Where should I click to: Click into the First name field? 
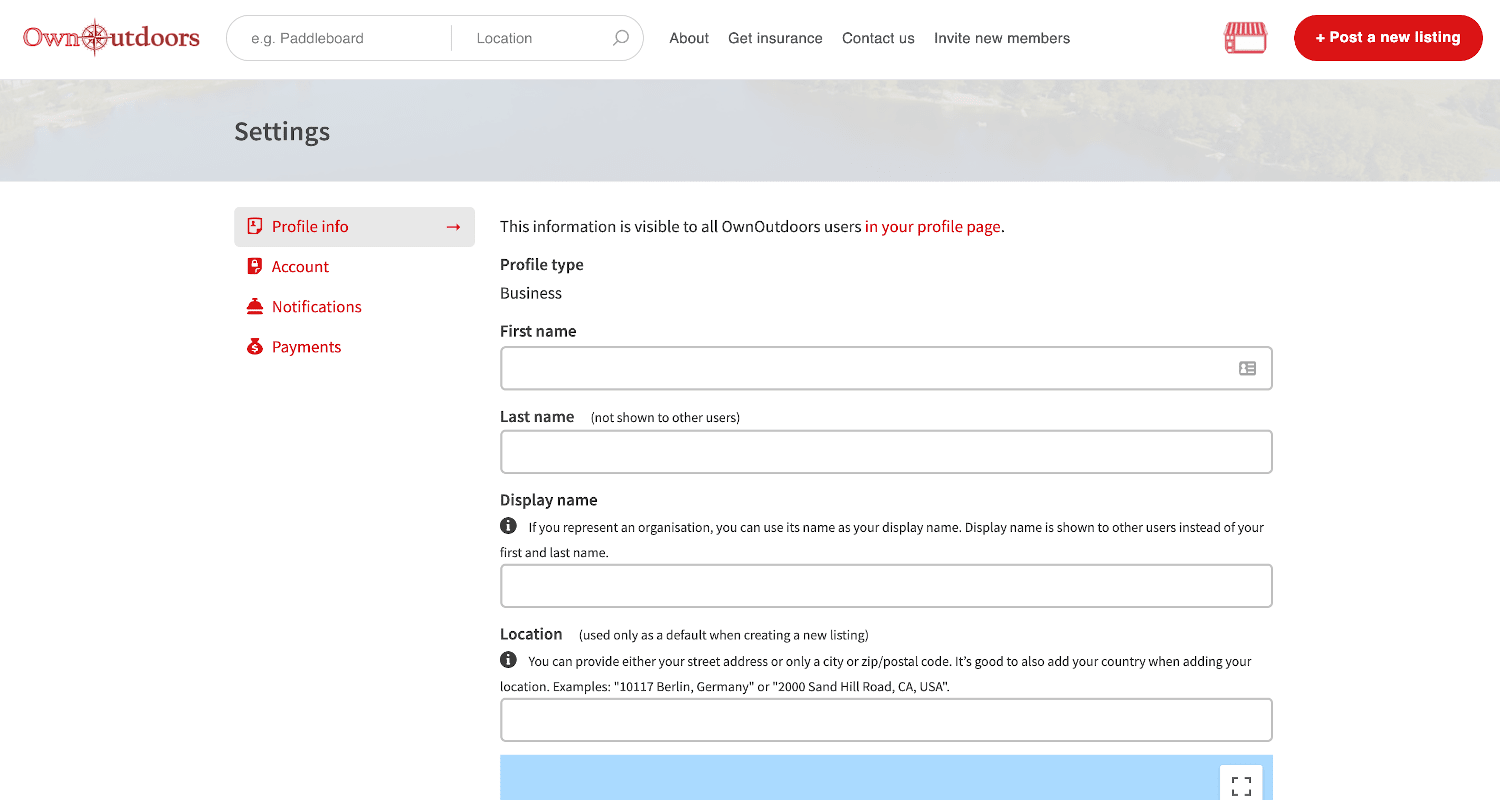coord(886,368)
